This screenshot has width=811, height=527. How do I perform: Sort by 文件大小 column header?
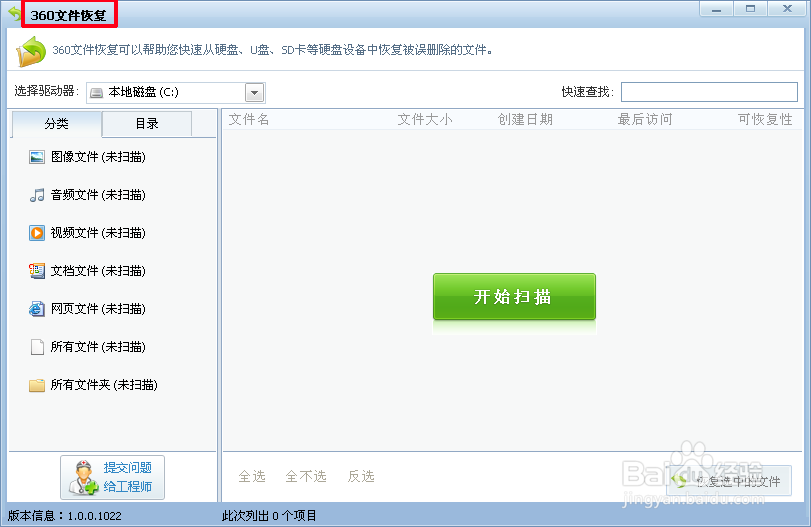click(x=425, y=119)
